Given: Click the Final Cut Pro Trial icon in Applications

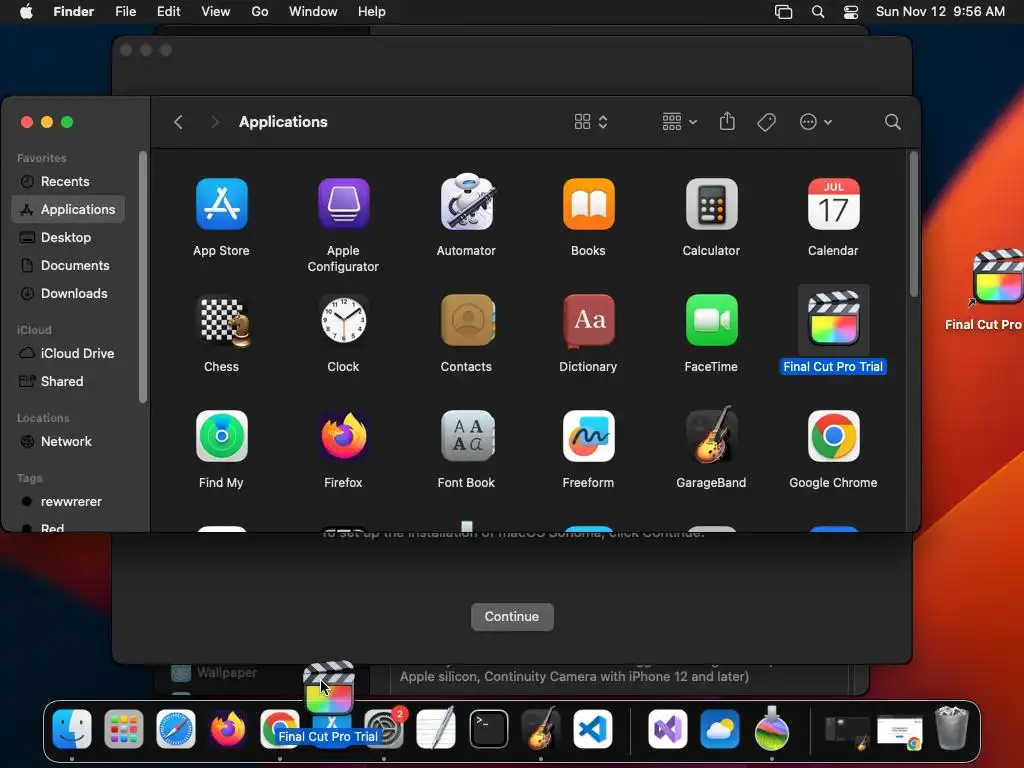Looking at the screenshot, I should coord(833,320).
